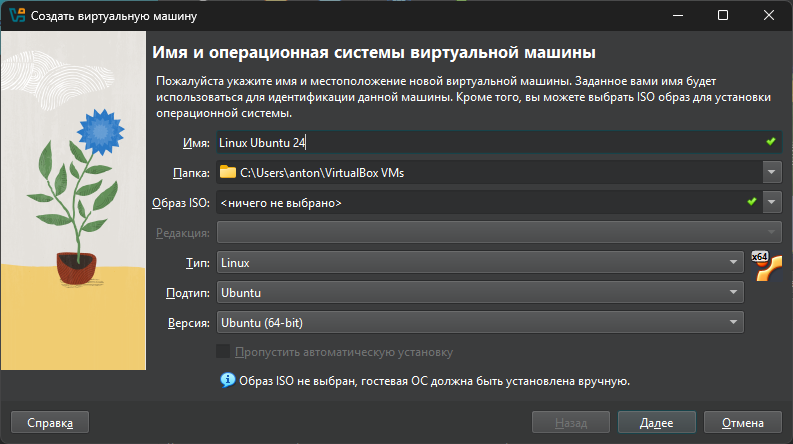Click green checkmark in Образ ISO field
The height and width of the screenshot is (444, 793).
(752, 202)
